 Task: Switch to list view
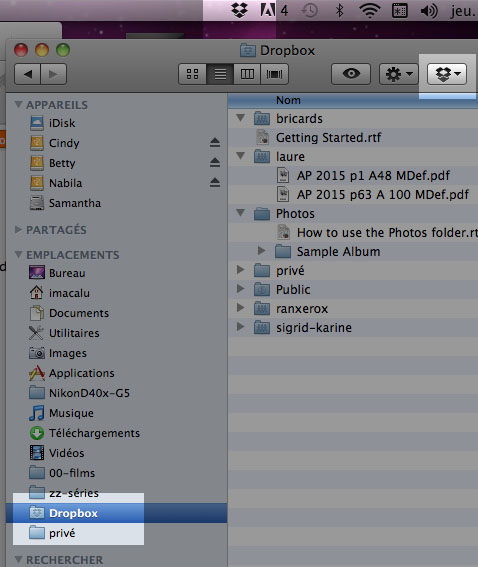tap(220, 74)
